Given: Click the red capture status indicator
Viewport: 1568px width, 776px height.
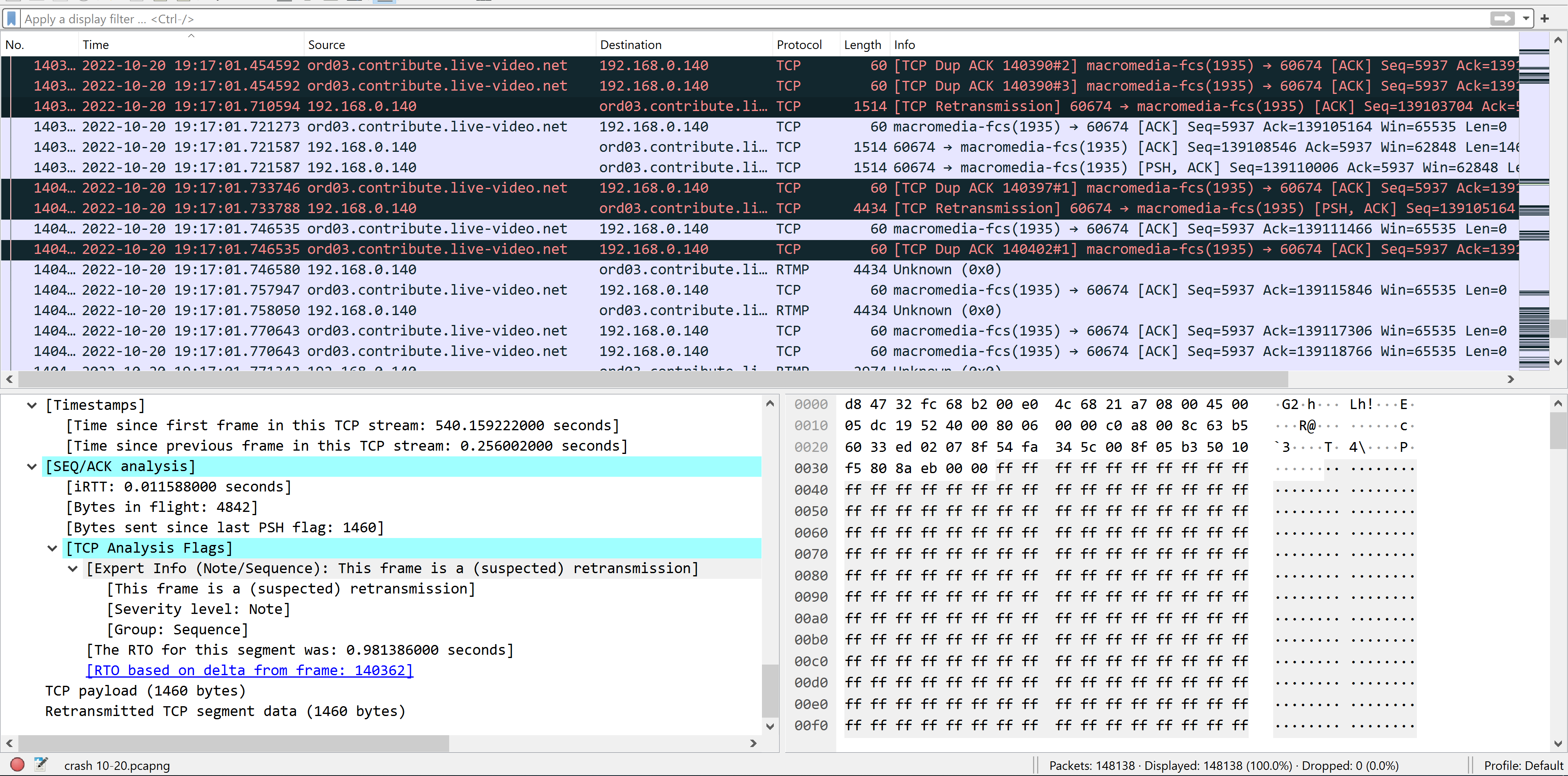Looking at the screenshot, I should [17, 765].
